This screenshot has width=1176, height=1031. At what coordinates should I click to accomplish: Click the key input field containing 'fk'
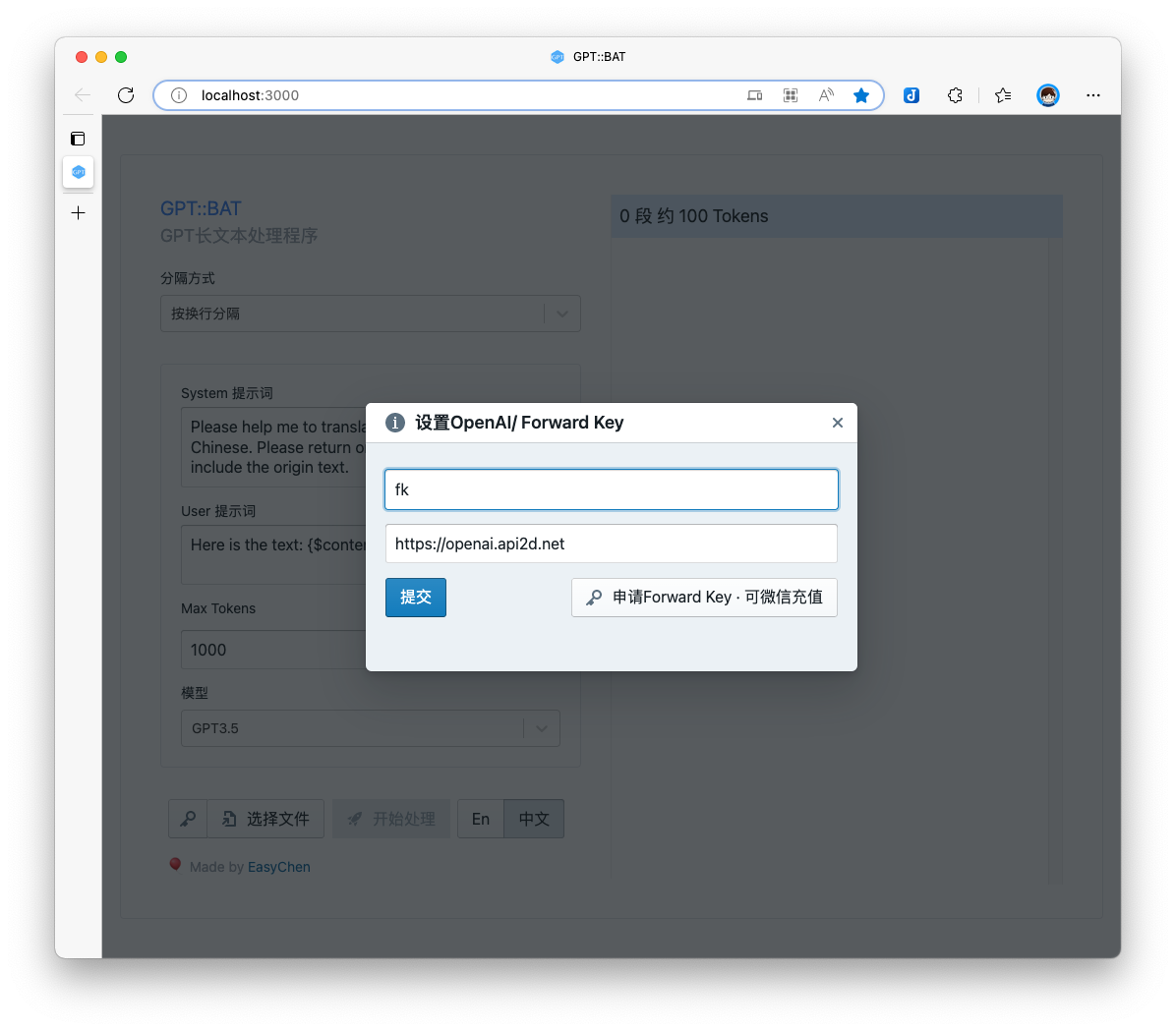(612, 489)
